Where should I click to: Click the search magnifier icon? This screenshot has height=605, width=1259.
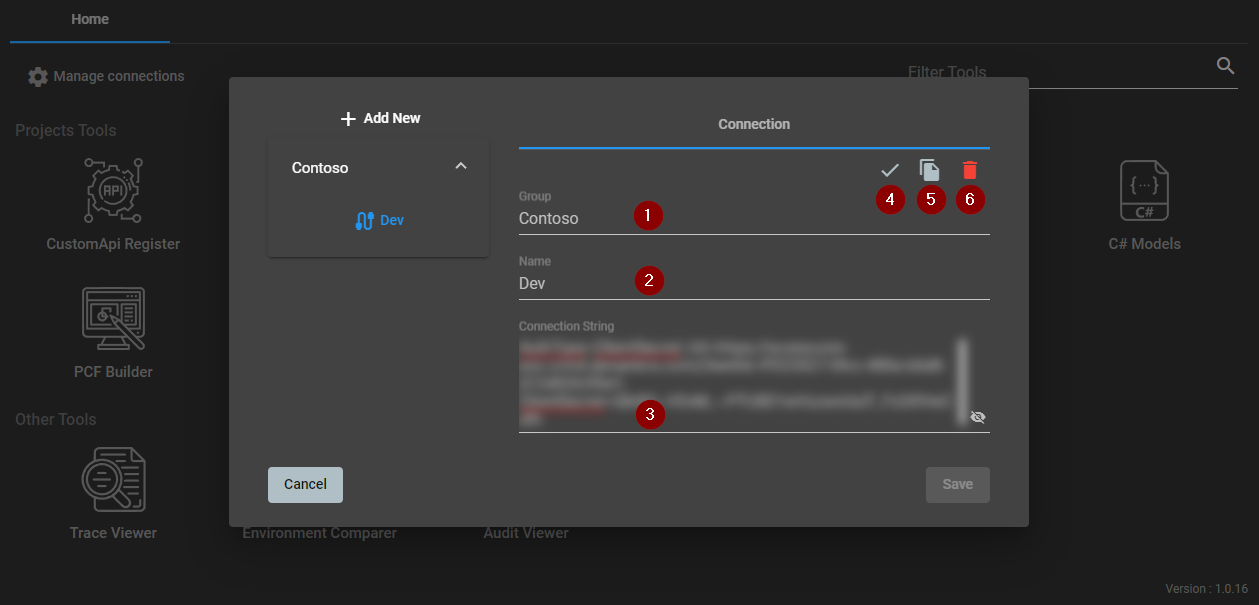(x=1226, y=66)
